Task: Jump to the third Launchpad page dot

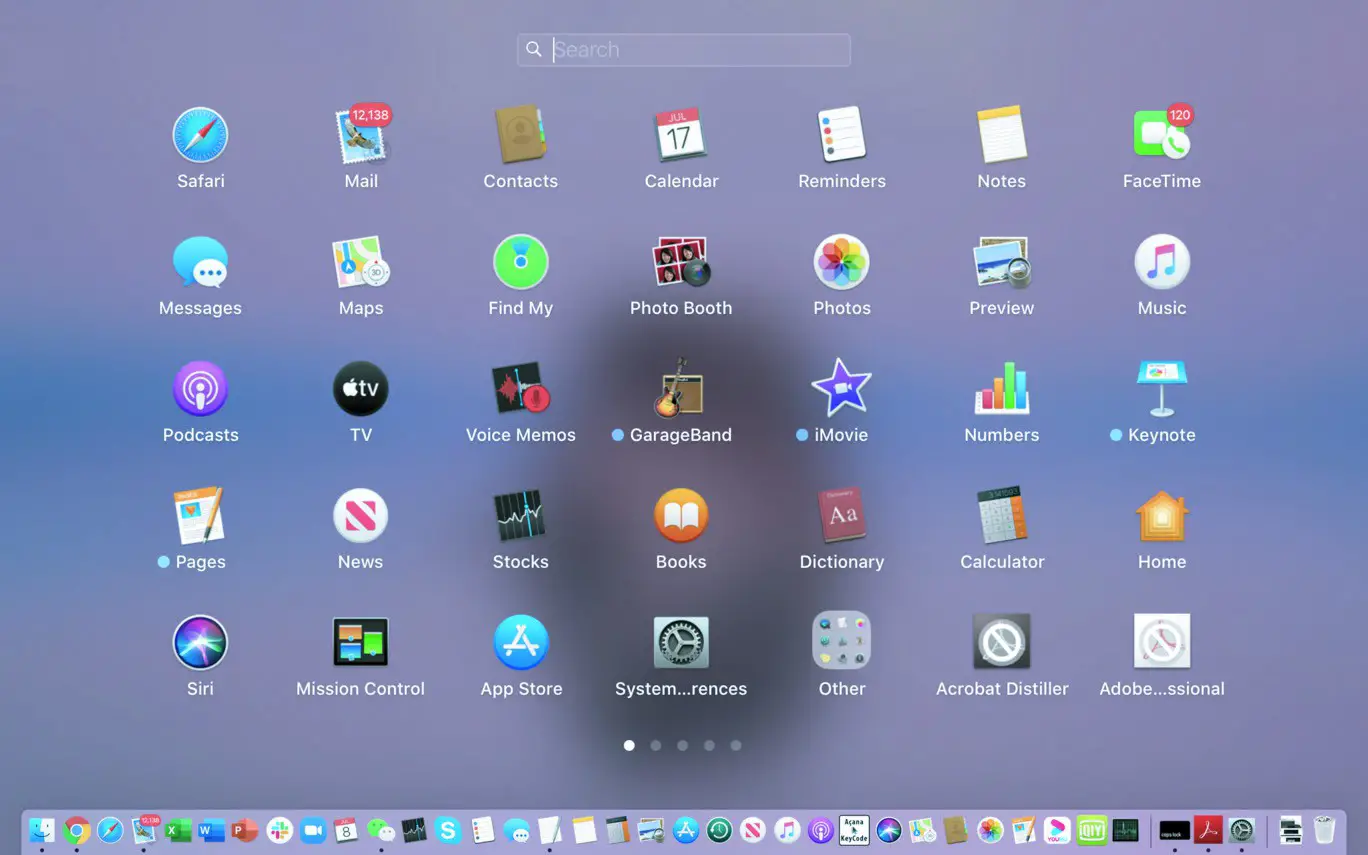Action: (x=682, y=745)
